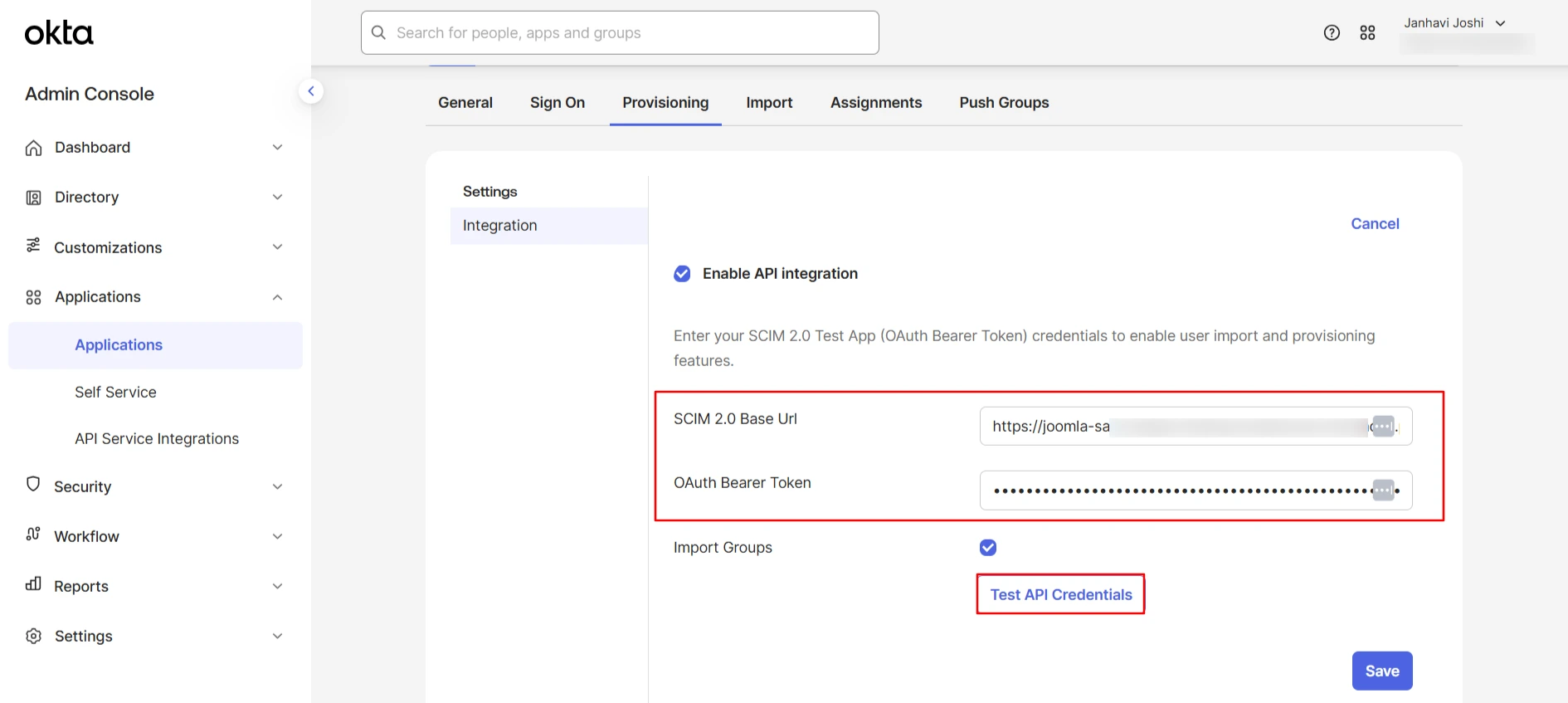The image size is (1568, 703).
Task: Click the OAuth Bearer Token label
Action: pyautogui.click(x=743, y=483)
